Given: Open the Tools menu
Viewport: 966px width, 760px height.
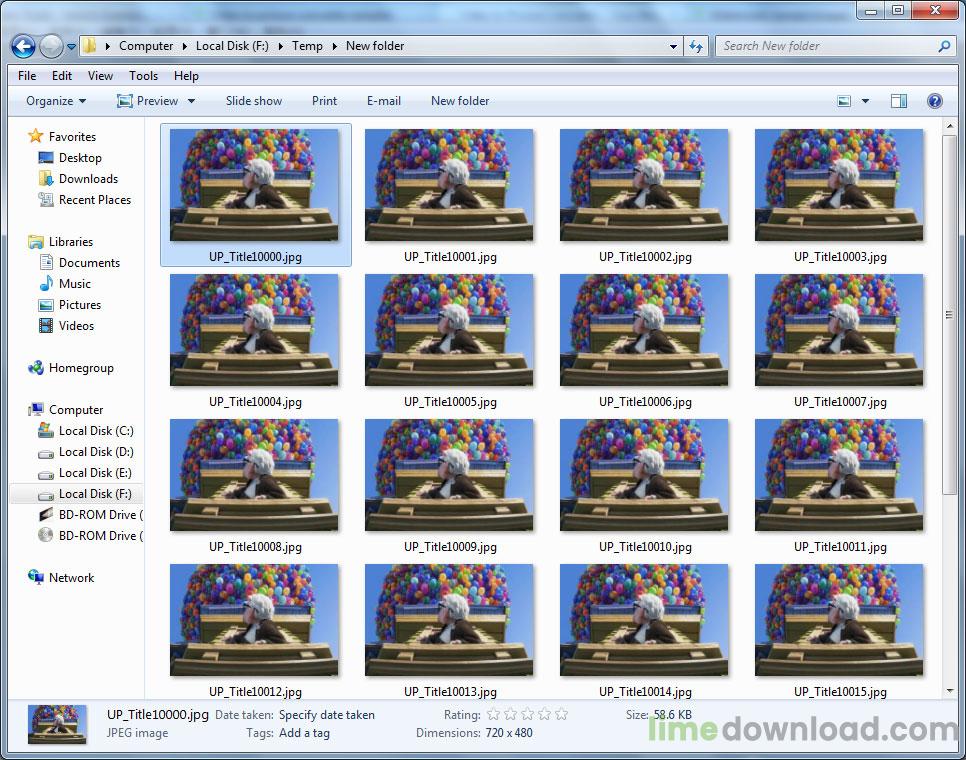Looking at the screenshot, I should click(143, 75).
